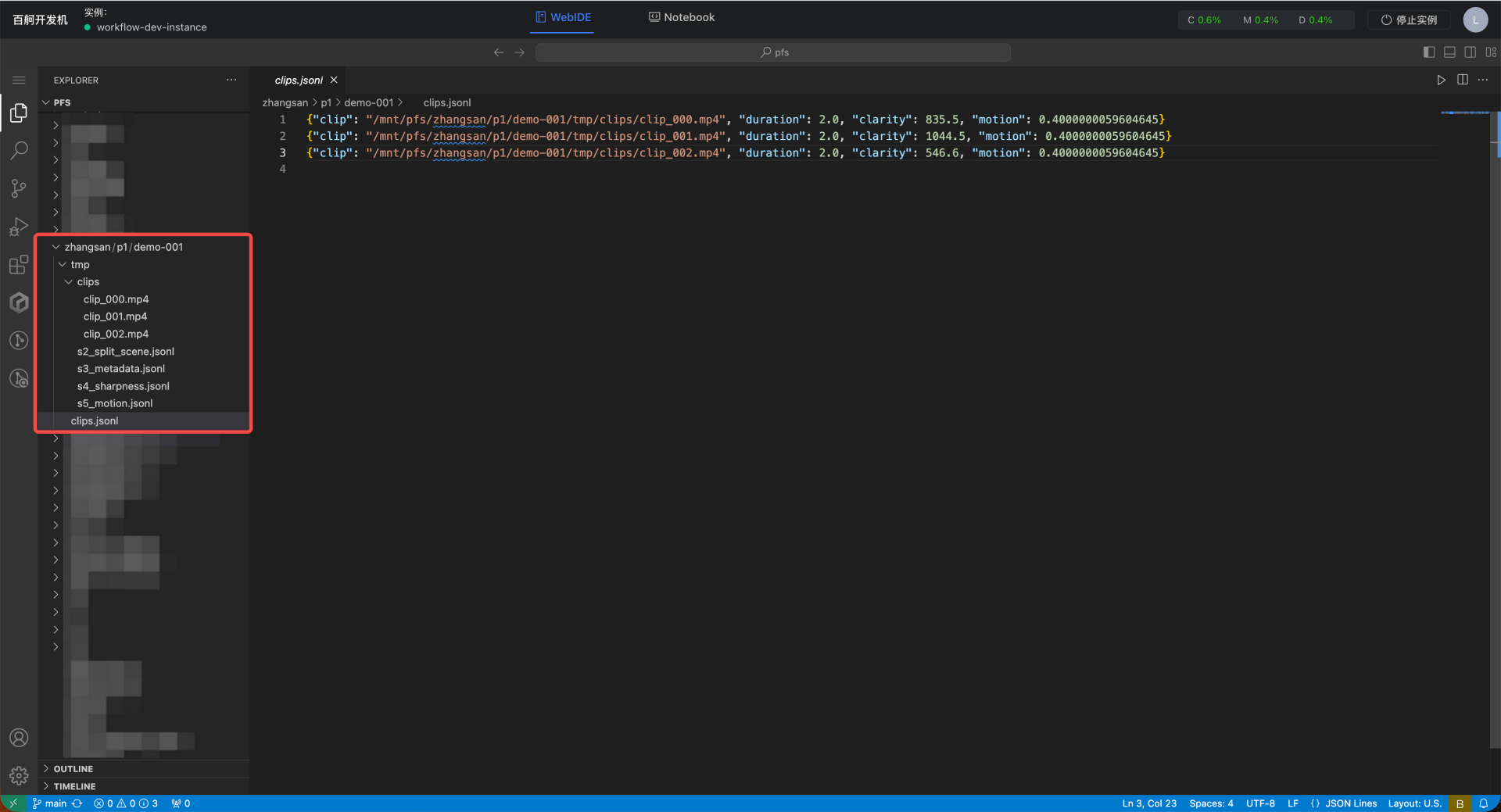Image resolution: width=1501 pixels, height=812 pixels.
Task: Toggle the secondary side bar layout
Action: [1471, 52]
